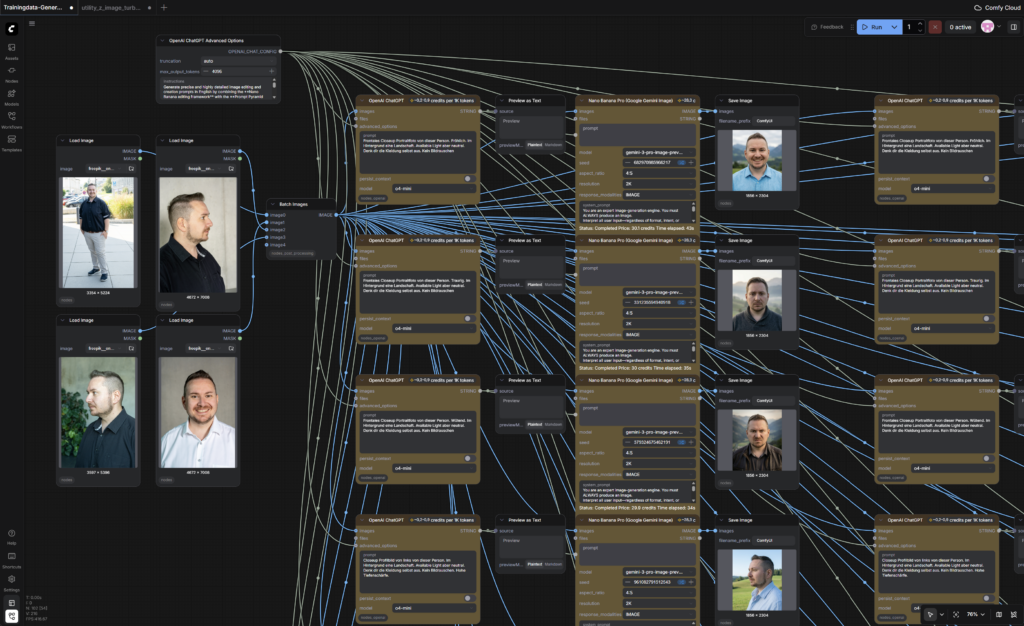
Task: Open Settings in the sidebar
Action: [x=12, y=581]
